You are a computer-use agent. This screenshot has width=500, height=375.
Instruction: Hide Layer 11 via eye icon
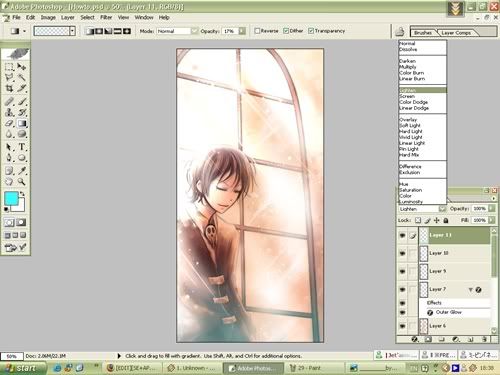pos(402,235)
